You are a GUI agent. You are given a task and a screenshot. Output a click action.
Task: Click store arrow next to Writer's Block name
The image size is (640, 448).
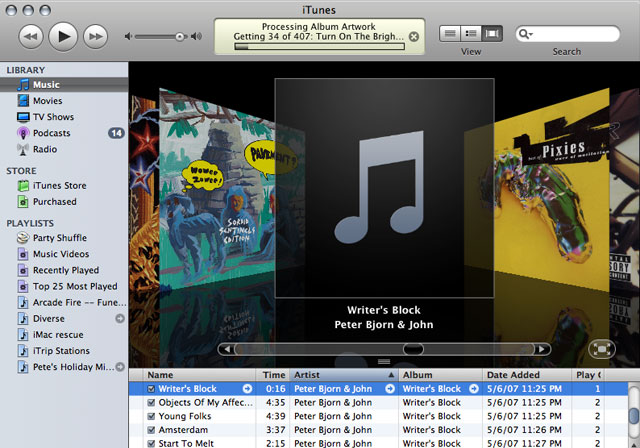tap(247, 389)
